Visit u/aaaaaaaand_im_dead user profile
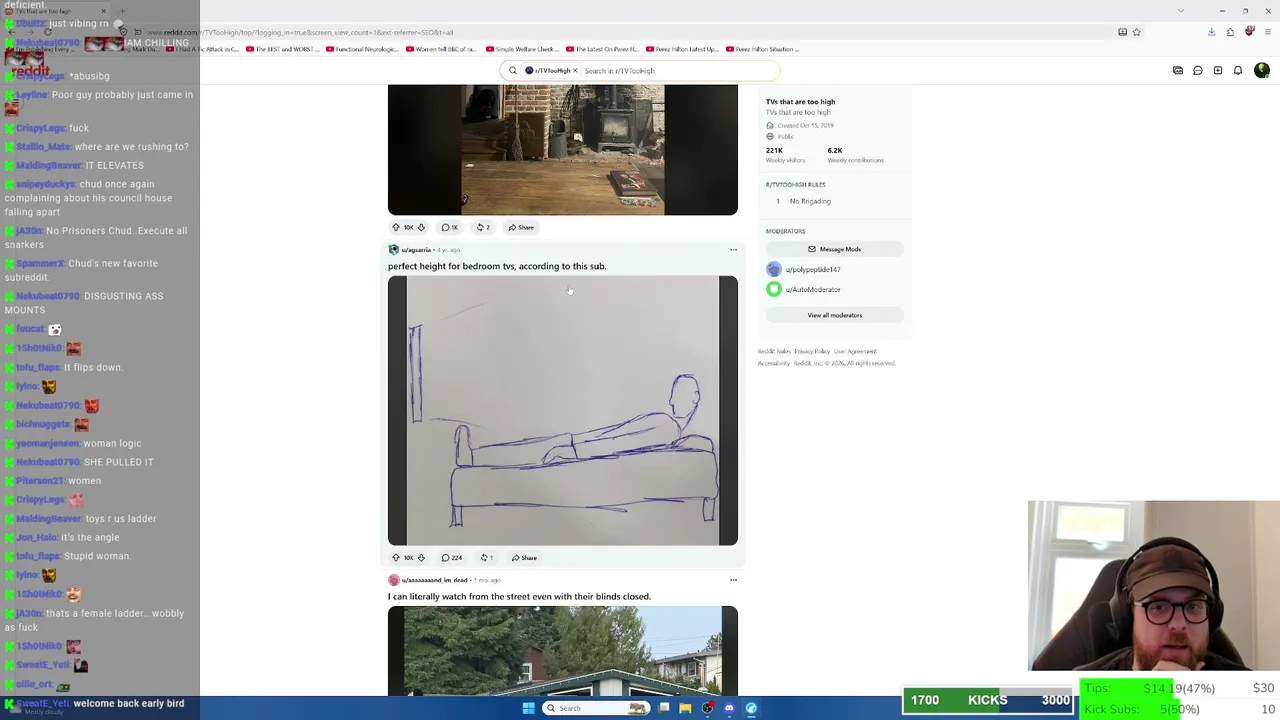The height and width of the screenshot is (720, 1280). tap(435, 580)
